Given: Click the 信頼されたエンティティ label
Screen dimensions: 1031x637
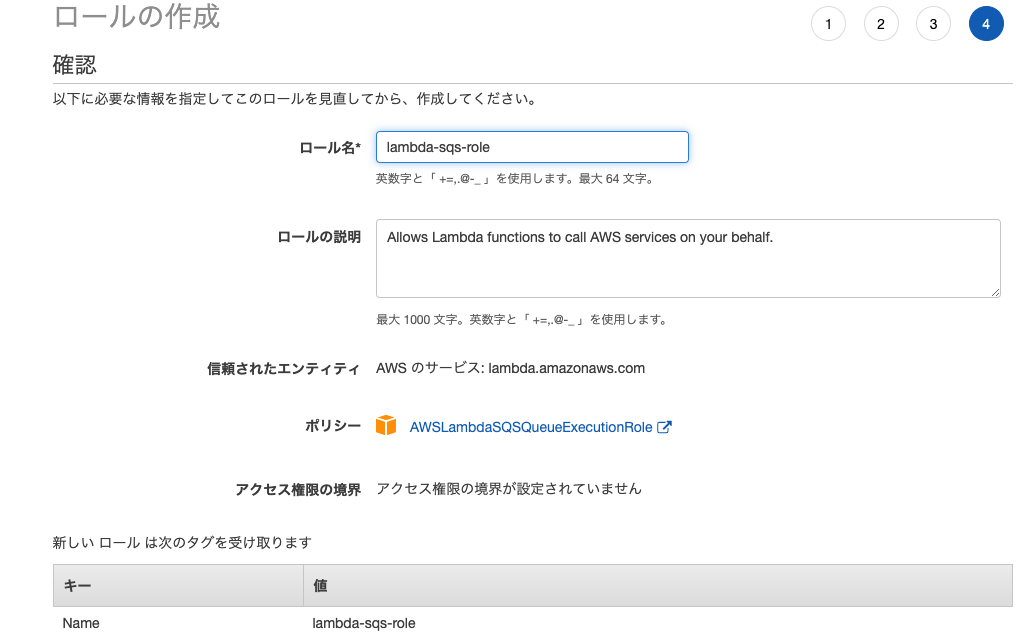Looking at the screenshot, I should pyautogui.click(x=283, y=369).
